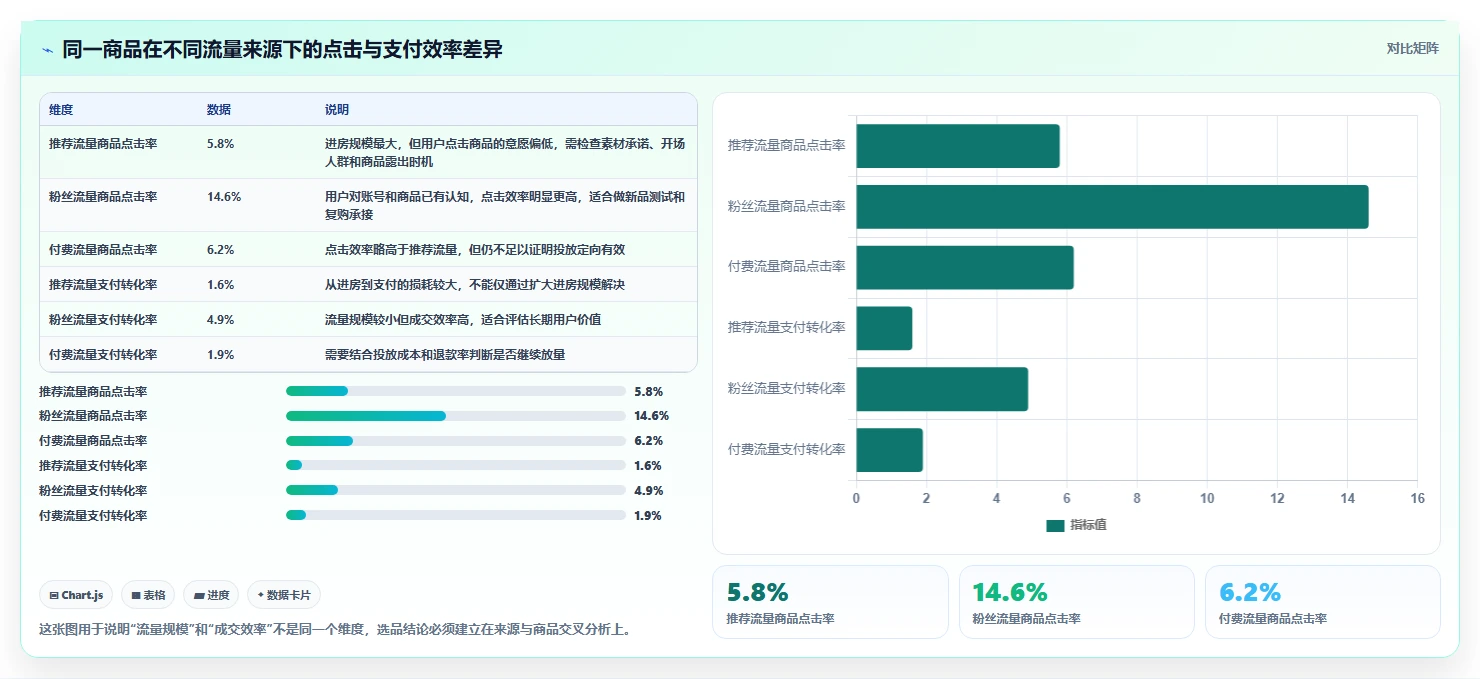The image size is (1480, 679).
Task: Click the x-axis tick label 8
Action: point(1136,498)
